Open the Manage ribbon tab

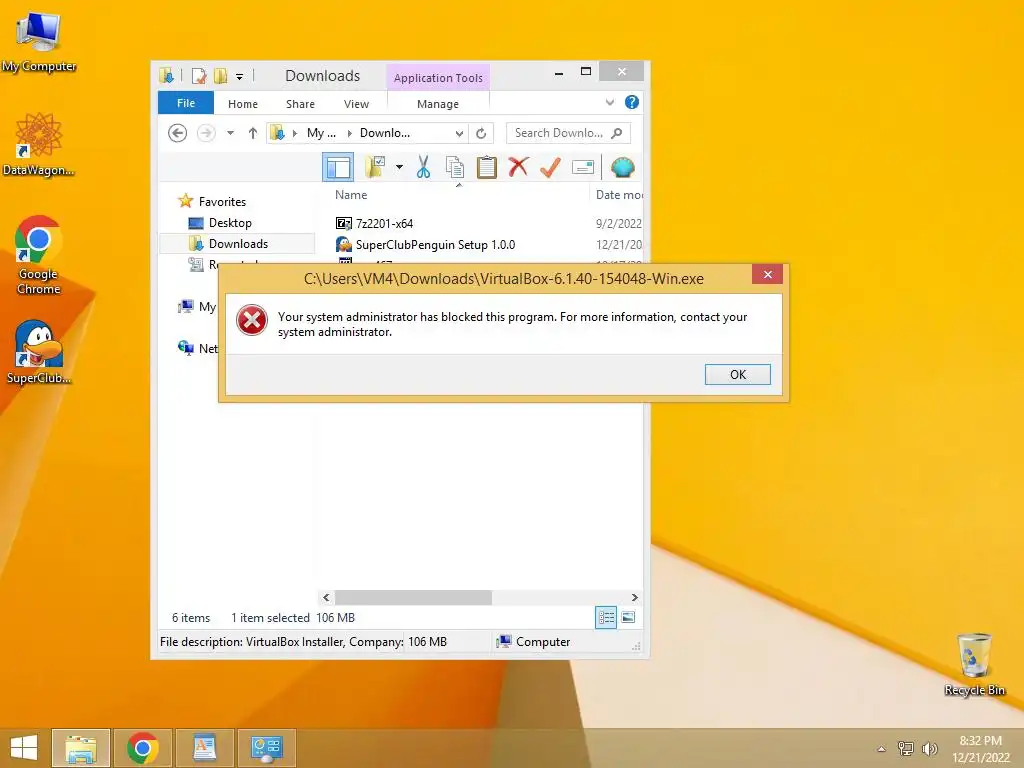(x=438, y=104)
